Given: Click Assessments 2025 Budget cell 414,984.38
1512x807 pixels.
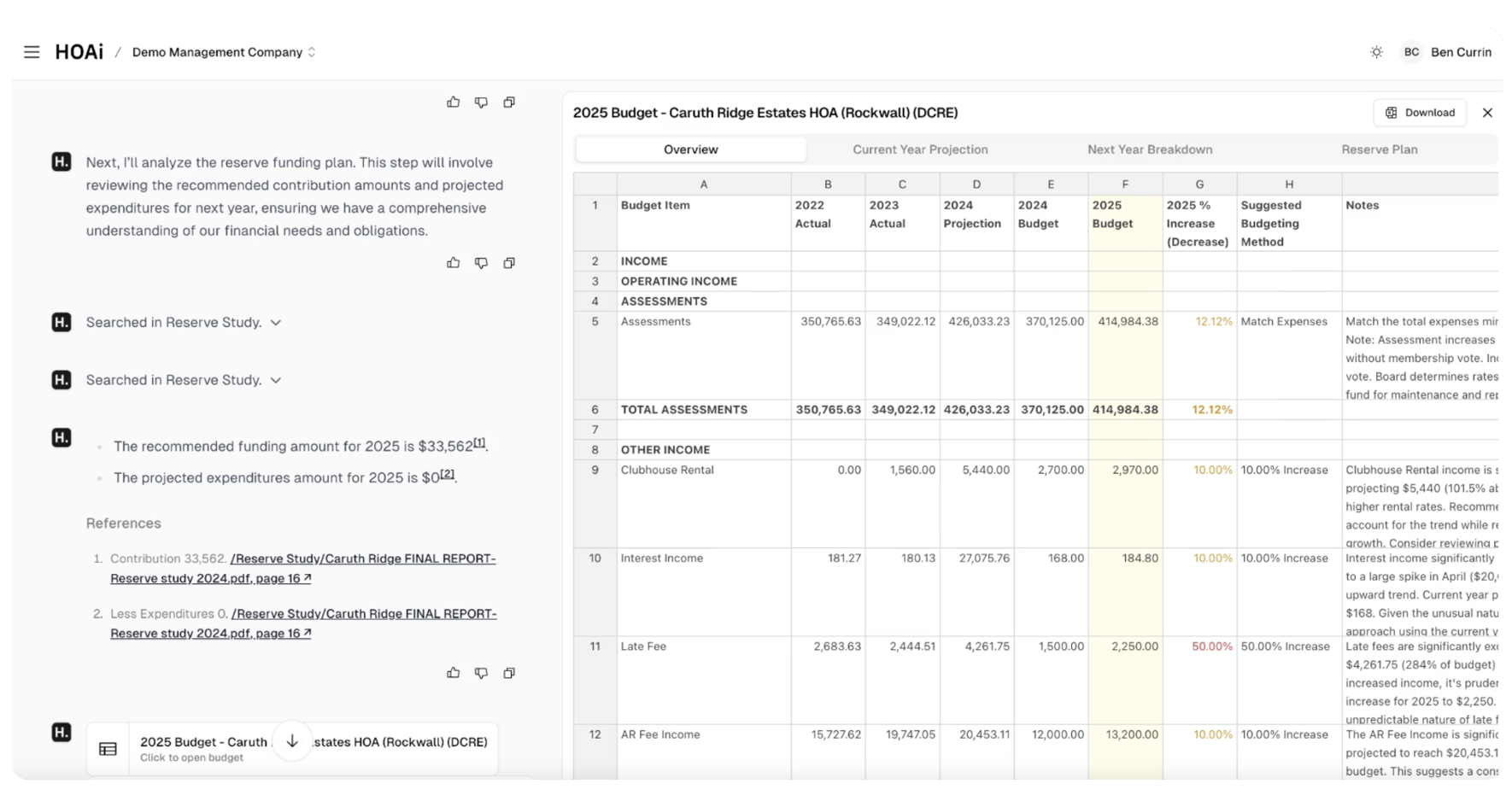Looking at the screenshot, I should 1125,355.
